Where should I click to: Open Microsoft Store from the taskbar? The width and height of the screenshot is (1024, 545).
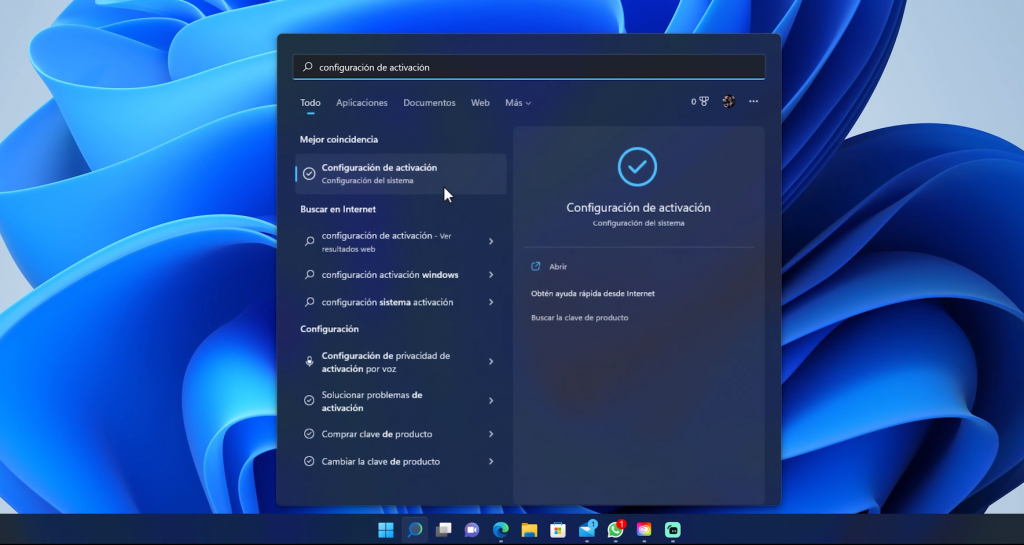(558, 530)
